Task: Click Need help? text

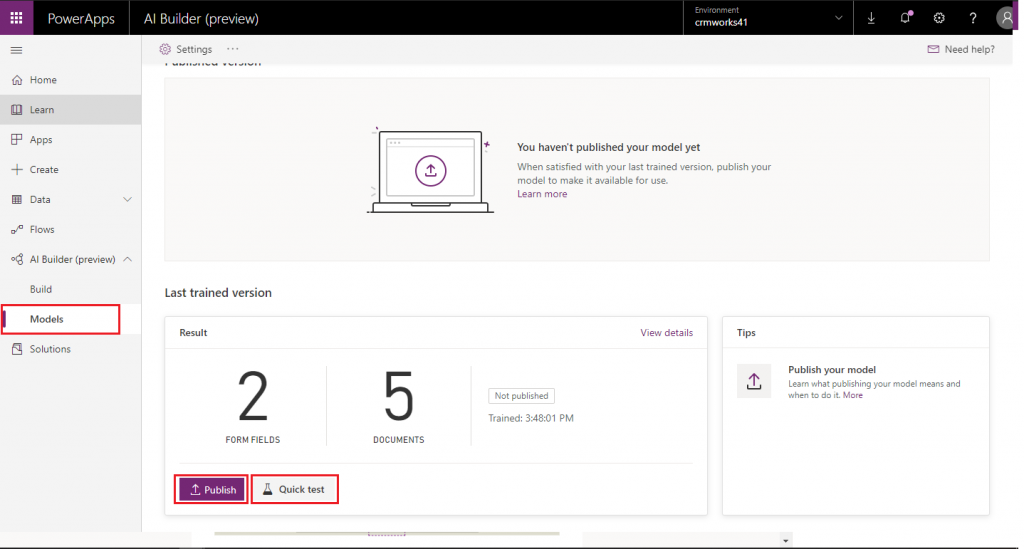Action: click(x=969, y=50)
